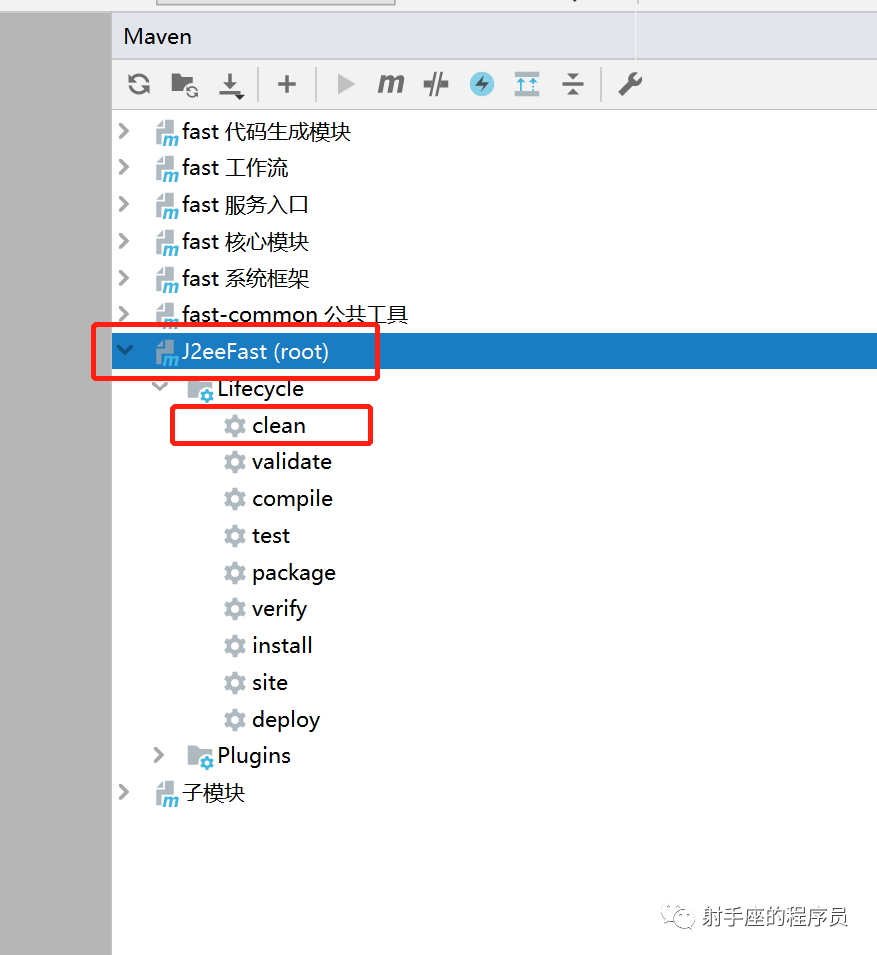The width and height of the screenshot is (877, 955).
Task: Select the compile lifecycle goal
Action: [x=292, y=499]
